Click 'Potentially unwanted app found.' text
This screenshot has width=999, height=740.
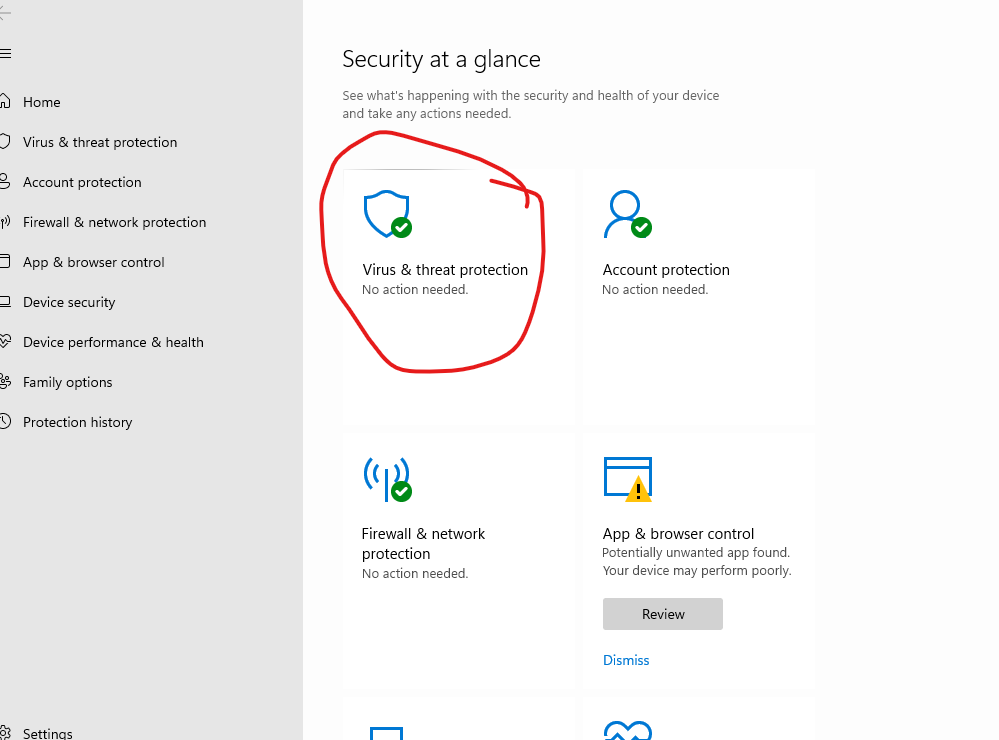click(x=696, y=553)
